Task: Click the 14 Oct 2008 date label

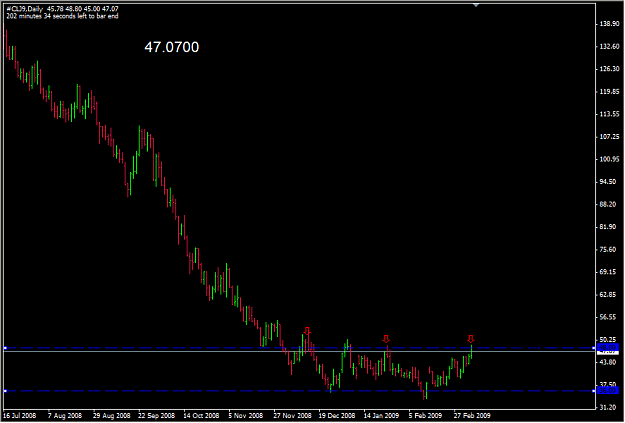Action: point(201,416)
